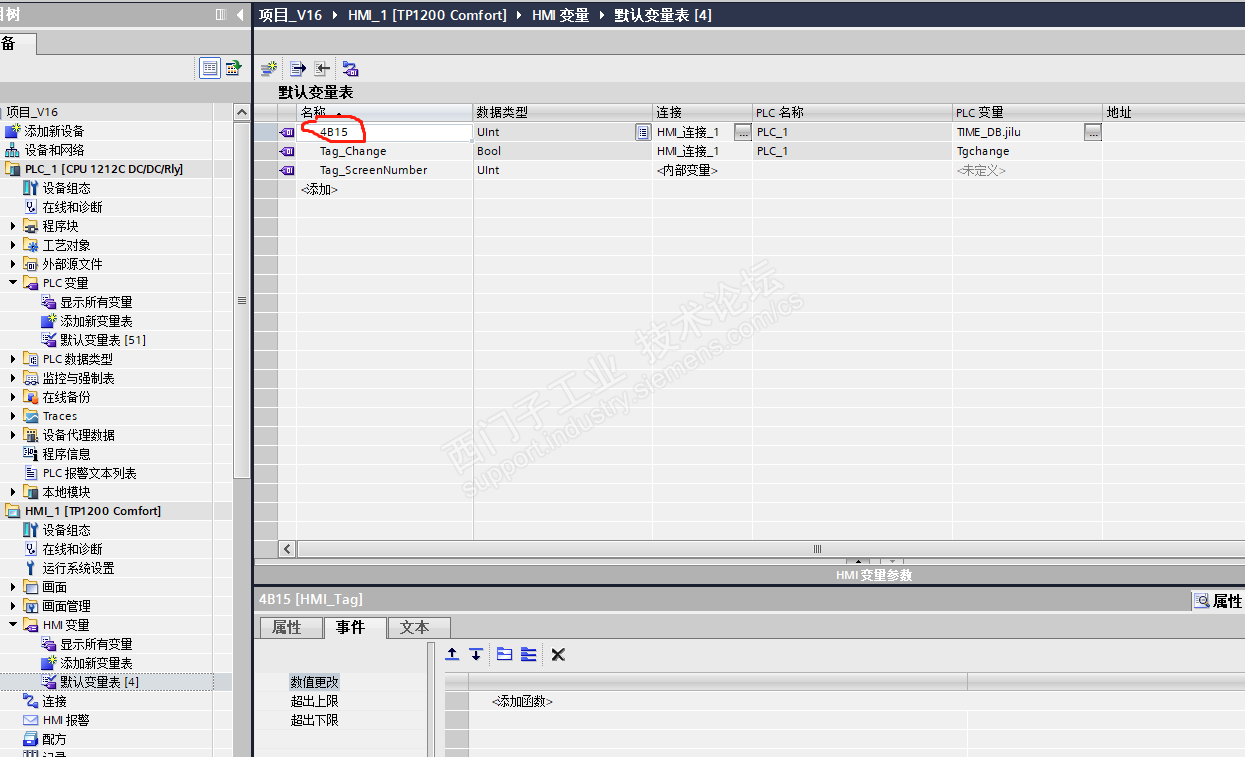Viewport: 1245px width, 757px height.
Task: Open PLC tag picker next to TIME_DB.jilu
Action: [x=1093, y=132]
